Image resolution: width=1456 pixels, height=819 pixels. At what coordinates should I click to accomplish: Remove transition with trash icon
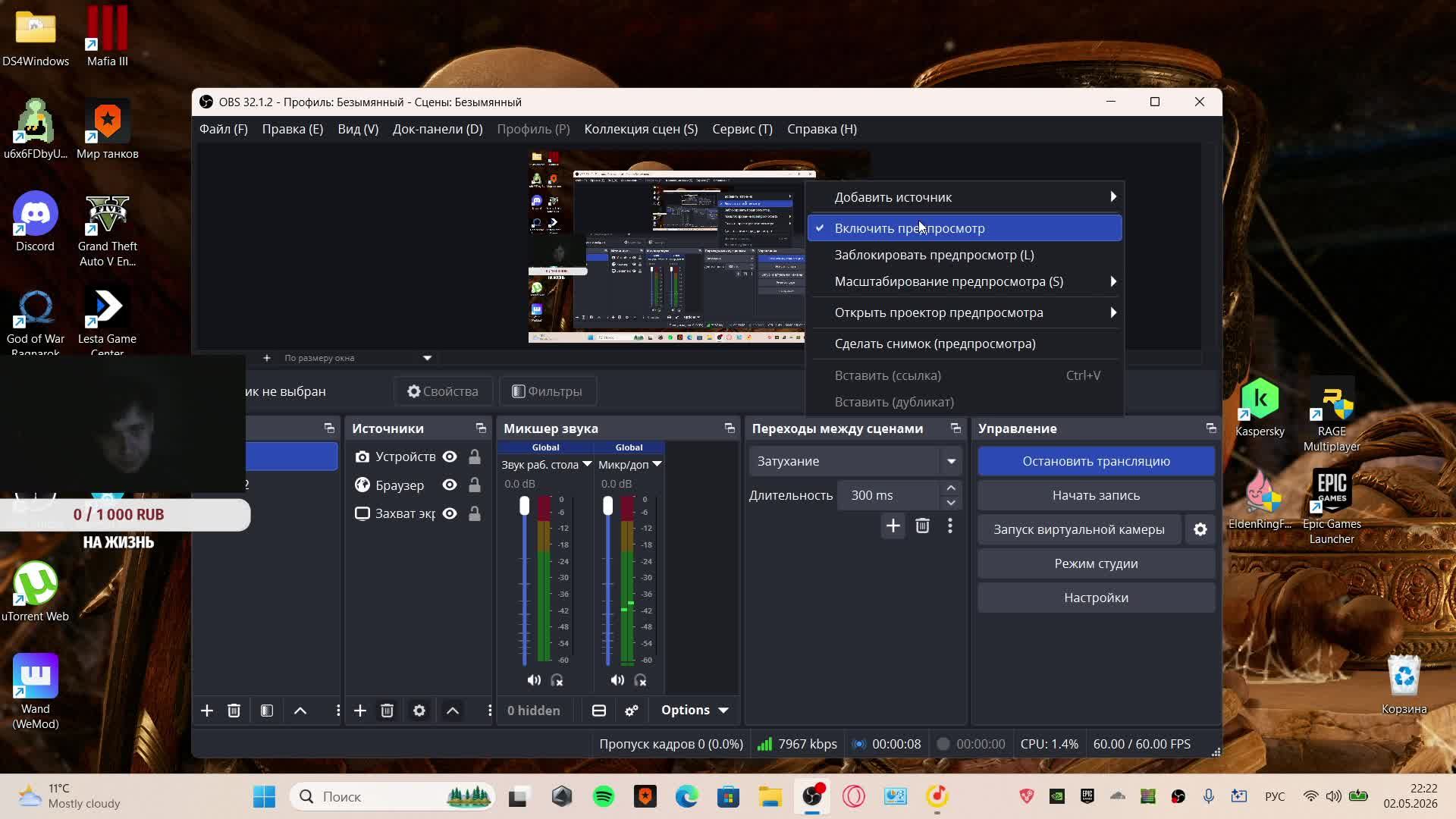(x=922, y=526)
